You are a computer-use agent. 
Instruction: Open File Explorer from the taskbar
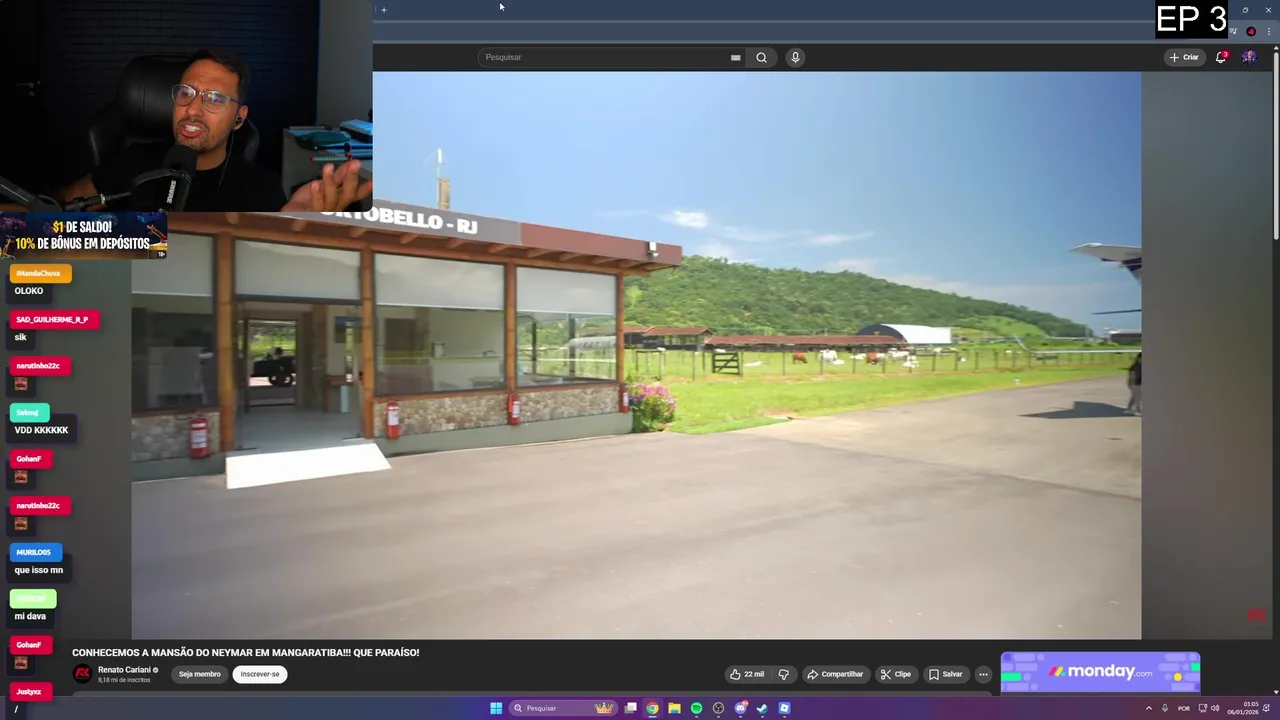pos(674,708)
